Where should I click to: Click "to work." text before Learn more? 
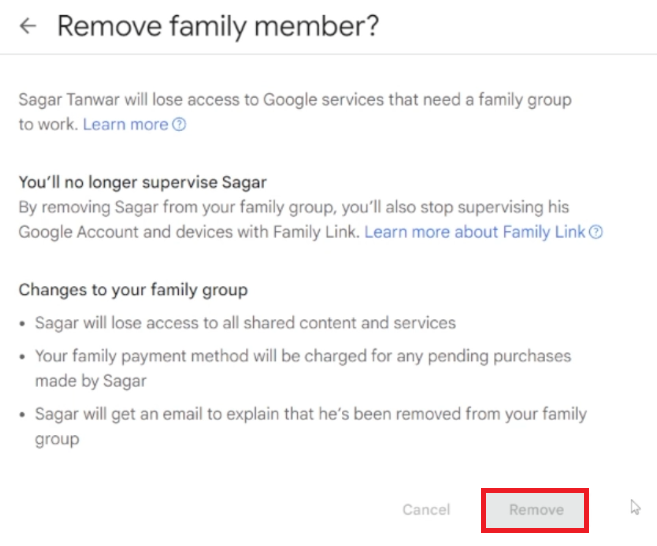click(48, 124)
